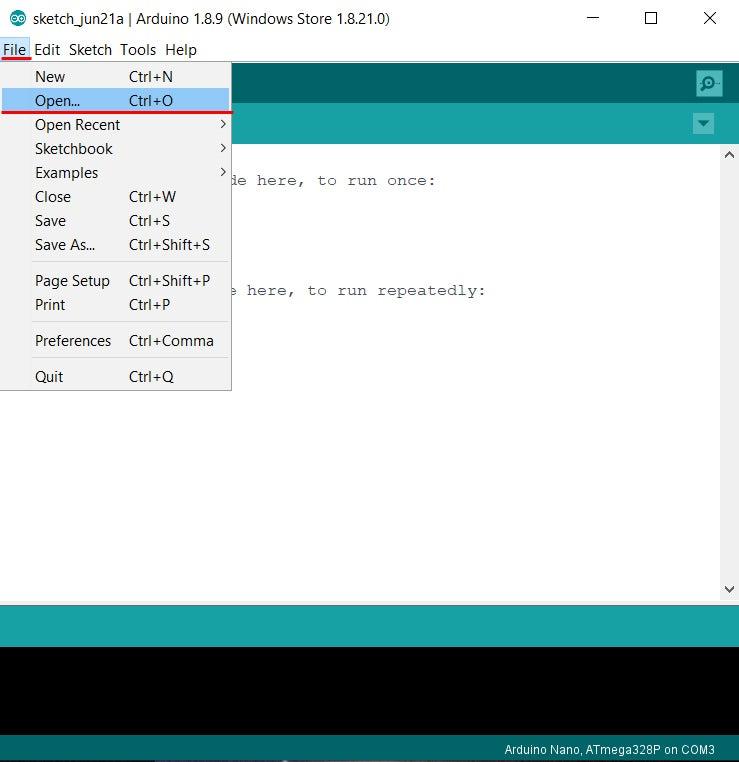Image resolution: width=739 pixels, height=762 pixels.
Task: Open the Sketch menu
Action: (90, 50)
